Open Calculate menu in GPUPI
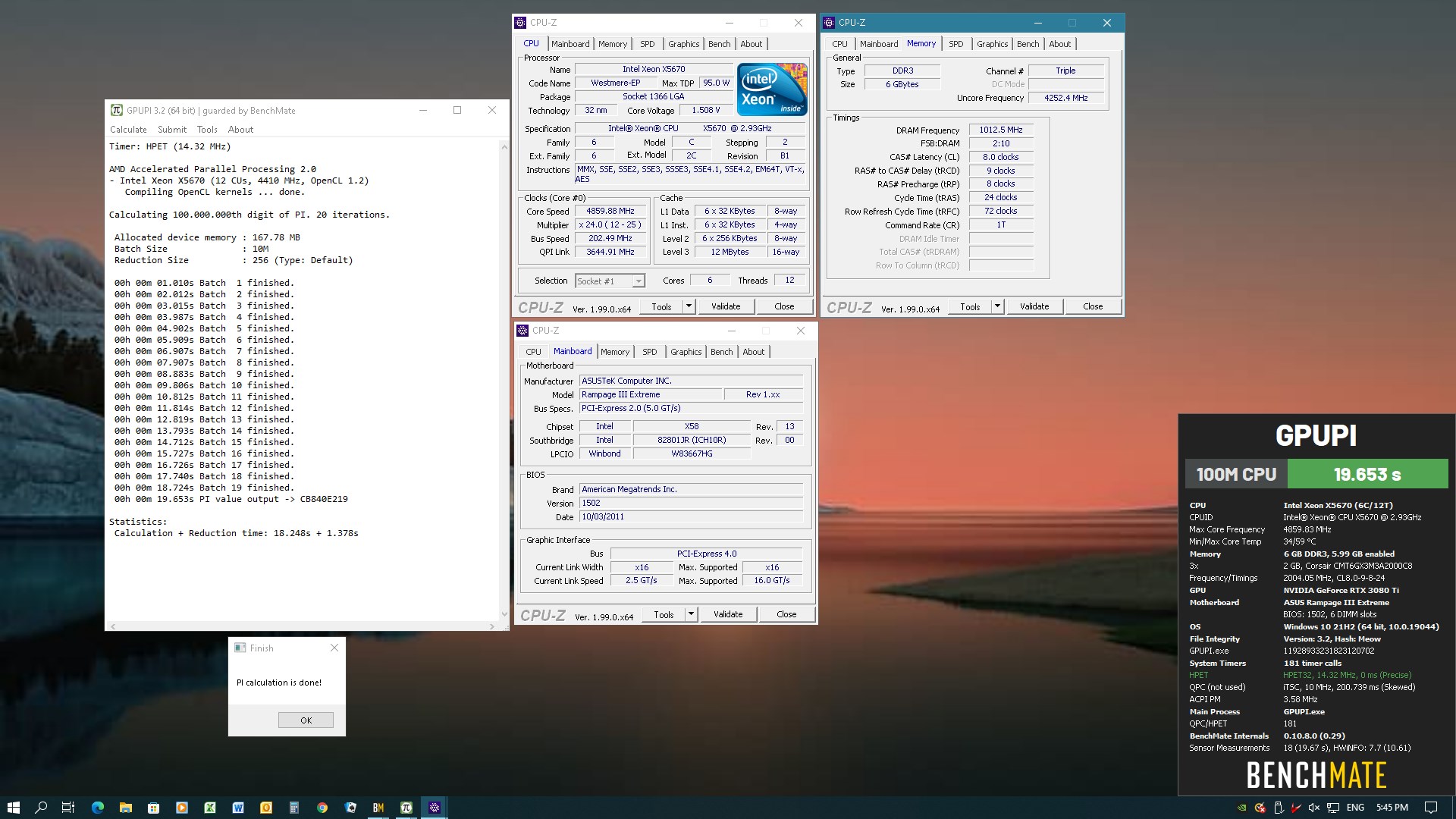This screenshot has width=1456, height=819. coord(128,130)
